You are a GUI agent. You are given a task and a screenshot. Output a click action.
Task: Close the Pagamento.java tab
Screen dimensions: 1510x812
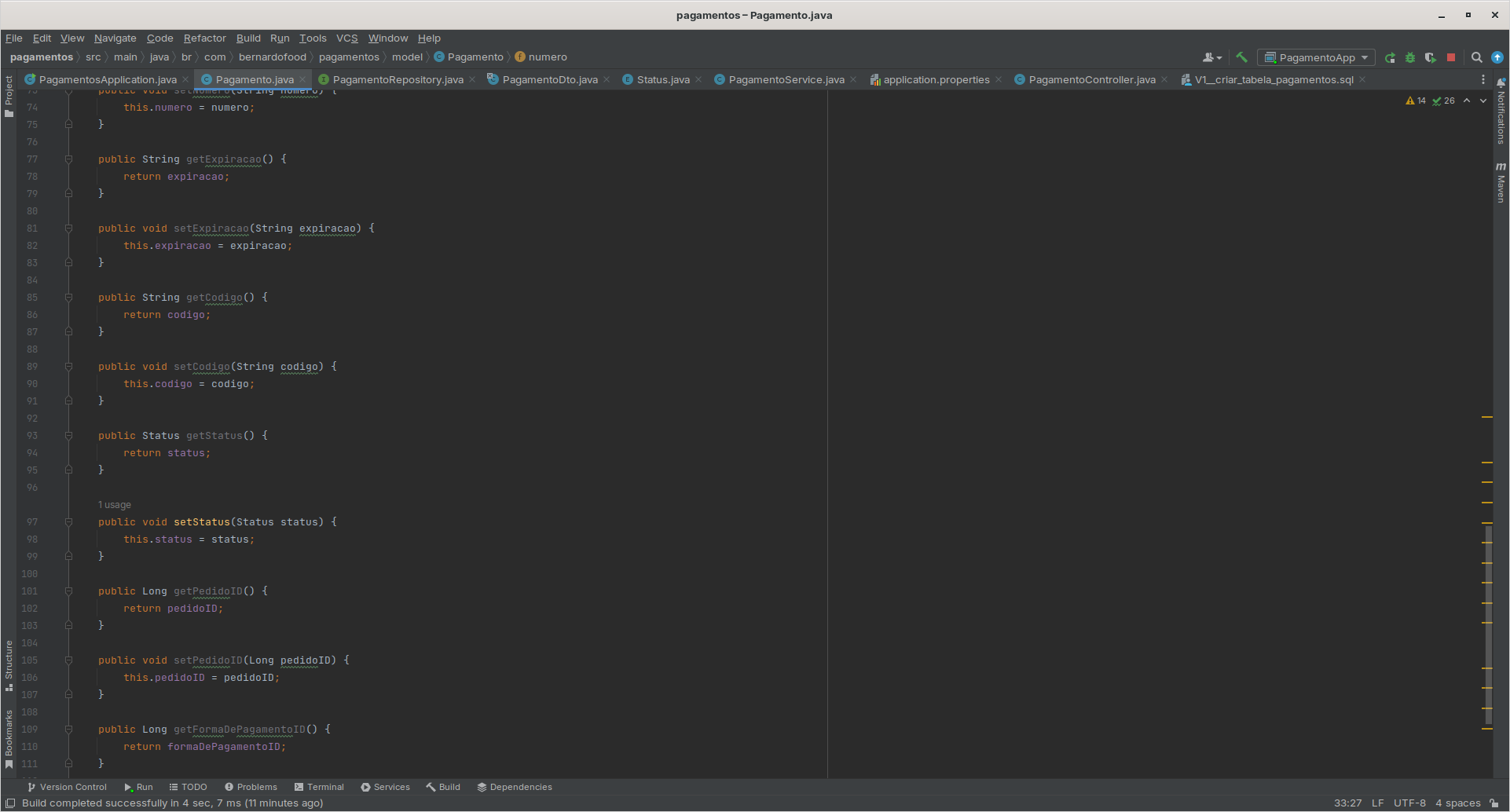click(x=302, y=79)
